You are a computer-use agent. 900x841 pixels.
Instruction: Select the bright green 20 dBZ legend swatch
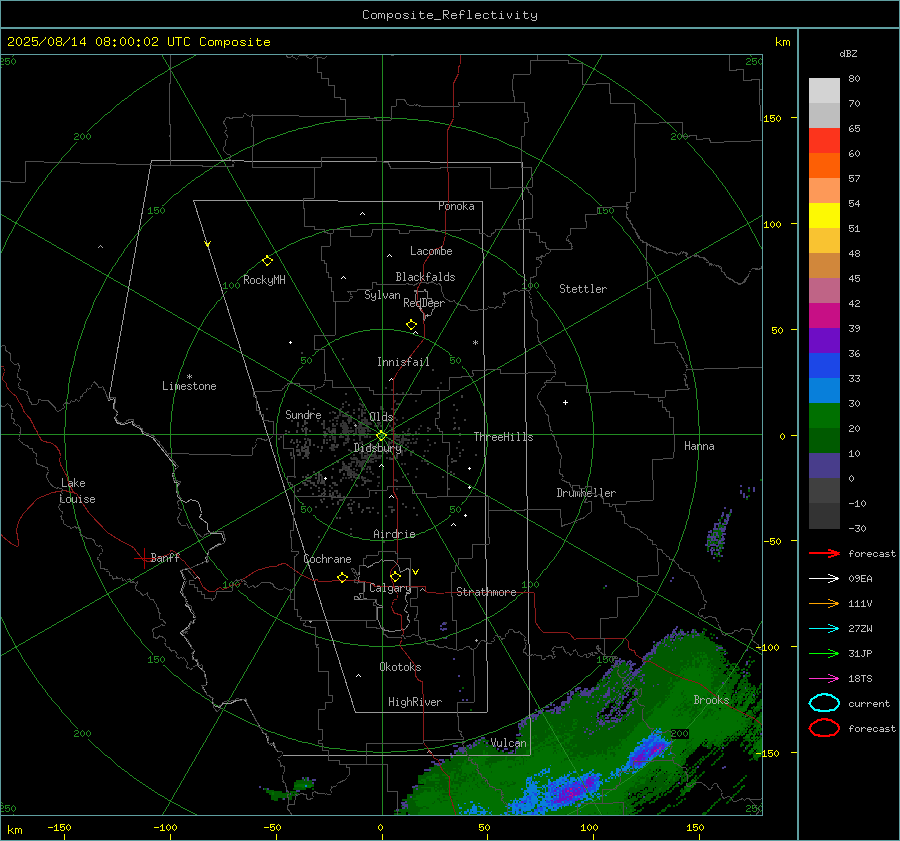click(x=824, y=416)
